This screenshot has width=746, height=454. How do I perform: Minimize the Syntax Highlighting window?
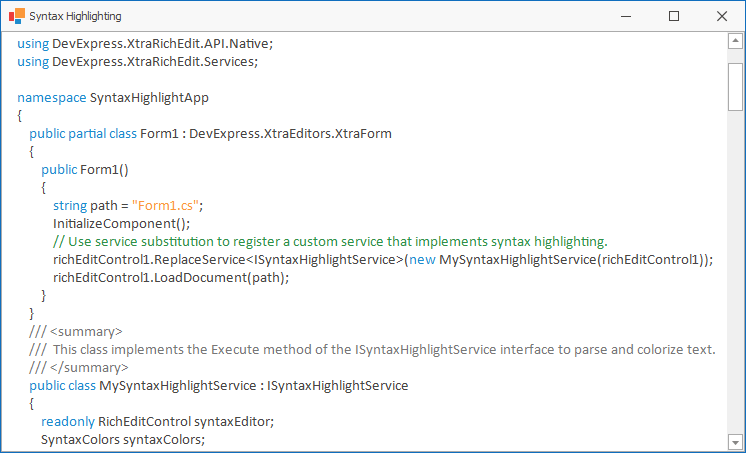pyautogui.click(x=626, y=16)
